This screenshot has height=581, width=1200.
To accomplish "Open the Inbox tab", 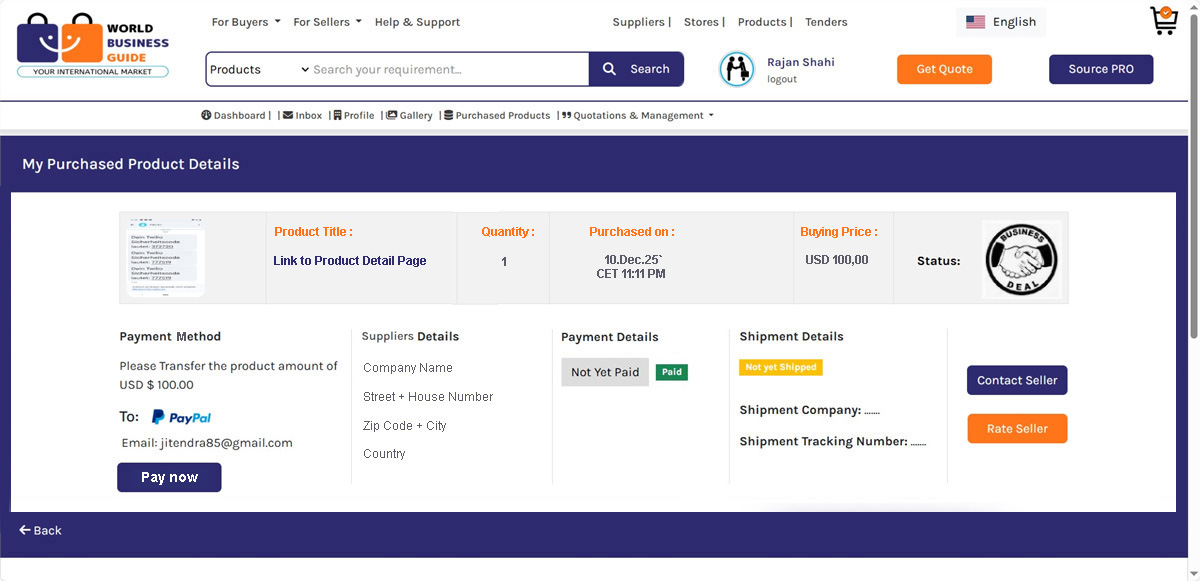I will (x=302, y=115).
